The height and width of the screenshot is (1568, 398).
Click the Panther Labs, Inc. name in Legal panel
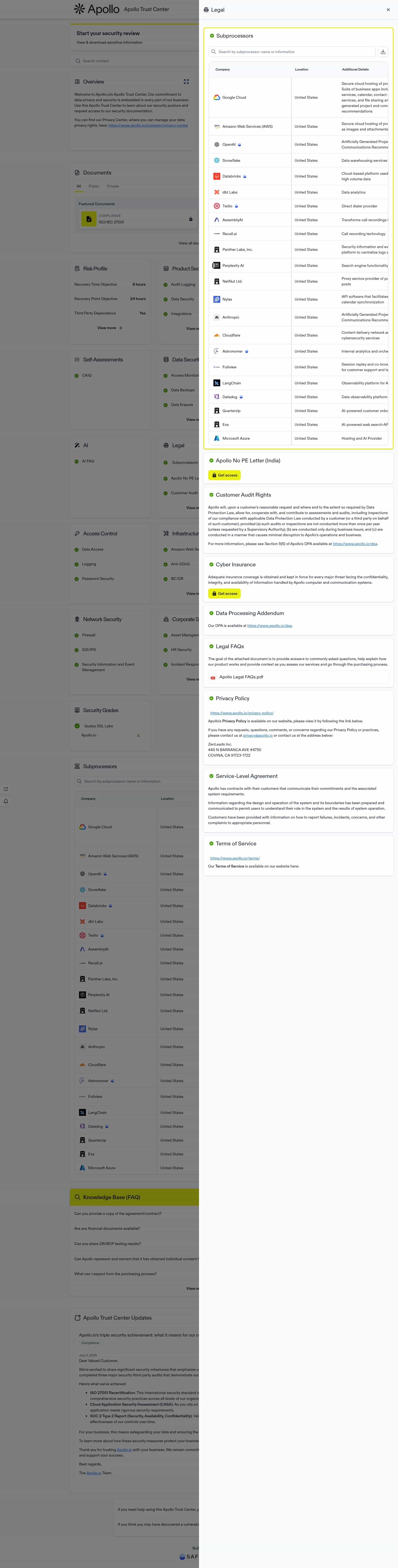tap(237, 249)
